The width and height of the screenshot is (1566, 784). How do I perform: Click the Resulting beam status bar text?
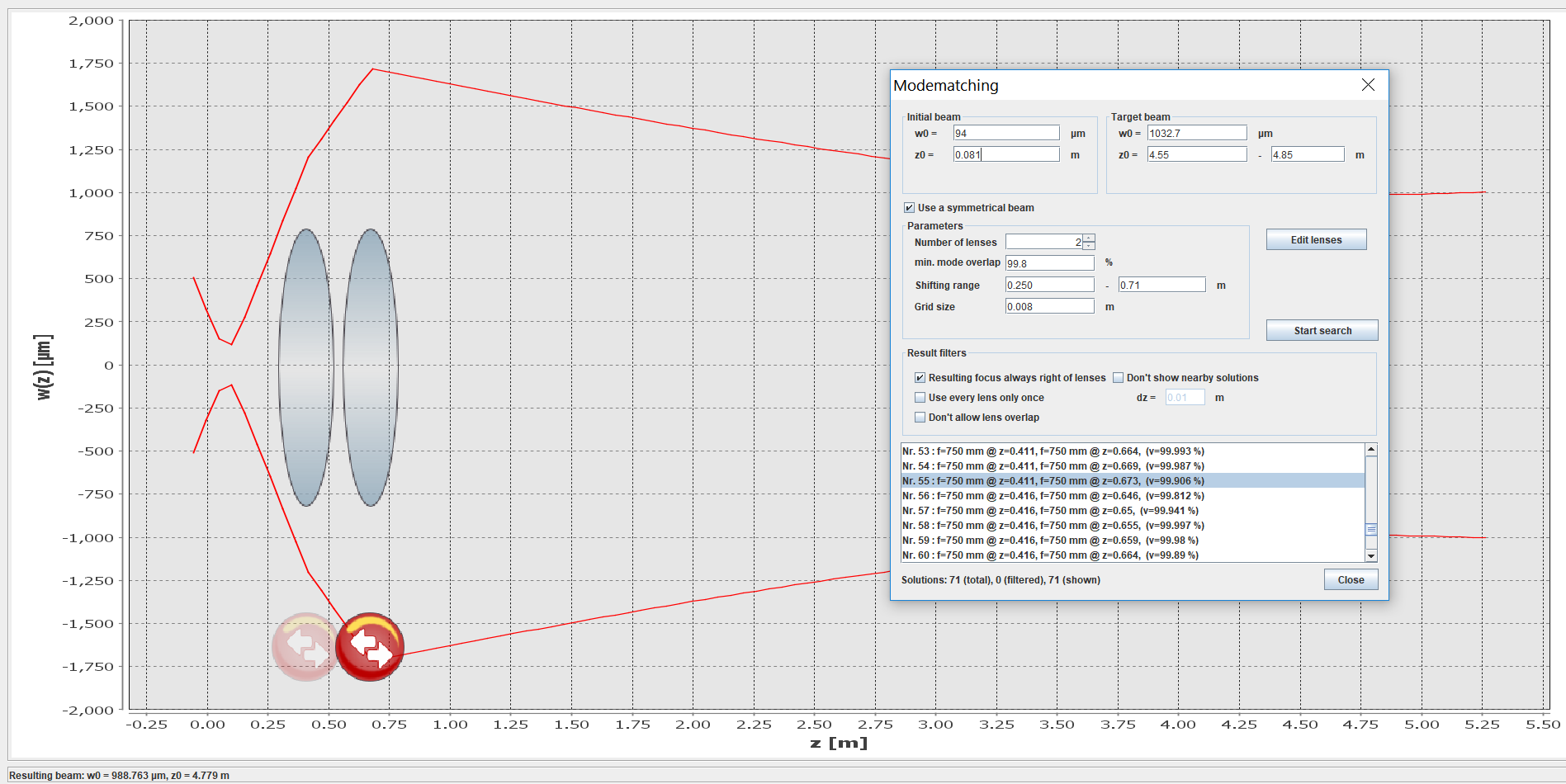pos(120,776)
